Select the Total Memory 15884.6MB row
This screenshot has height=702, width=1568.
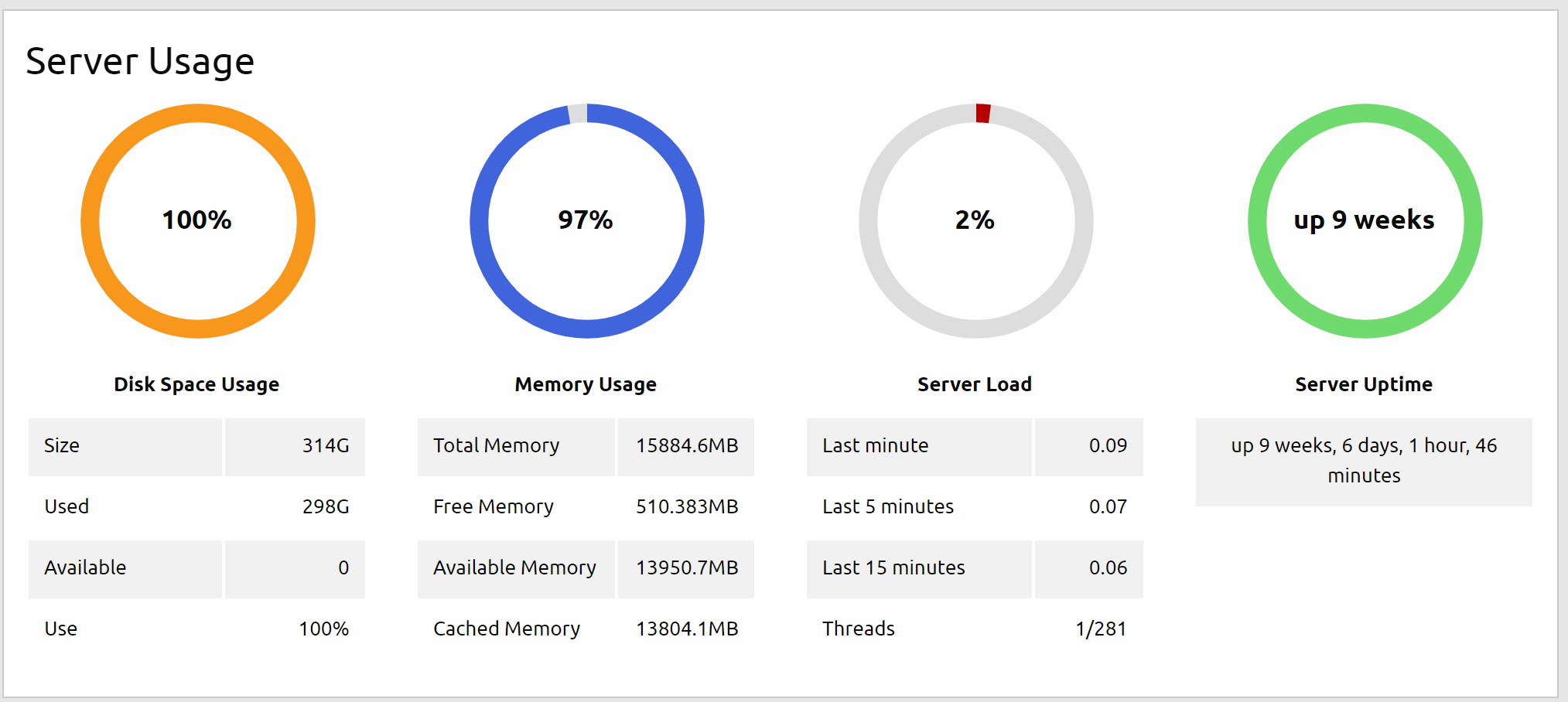pyautogui.click(x=586, y=447)
